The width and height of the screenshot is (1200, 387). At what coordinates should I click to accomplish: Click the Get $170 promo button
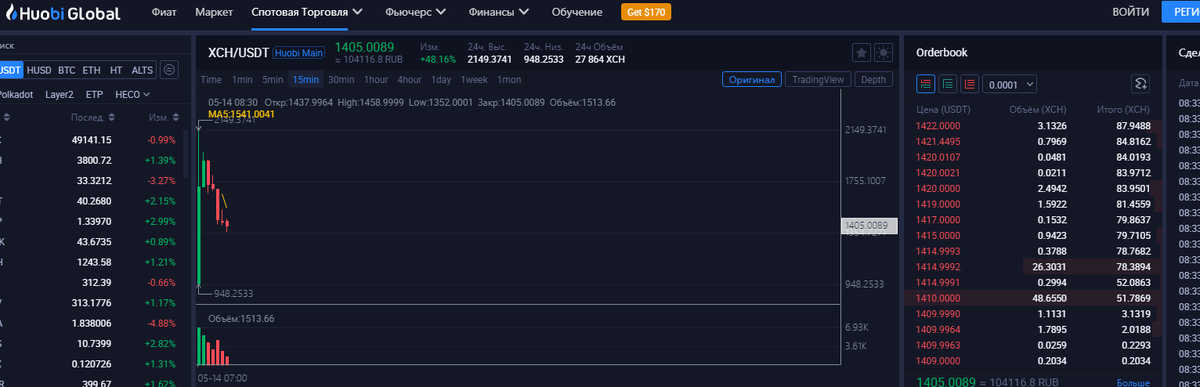pos(646,13)
